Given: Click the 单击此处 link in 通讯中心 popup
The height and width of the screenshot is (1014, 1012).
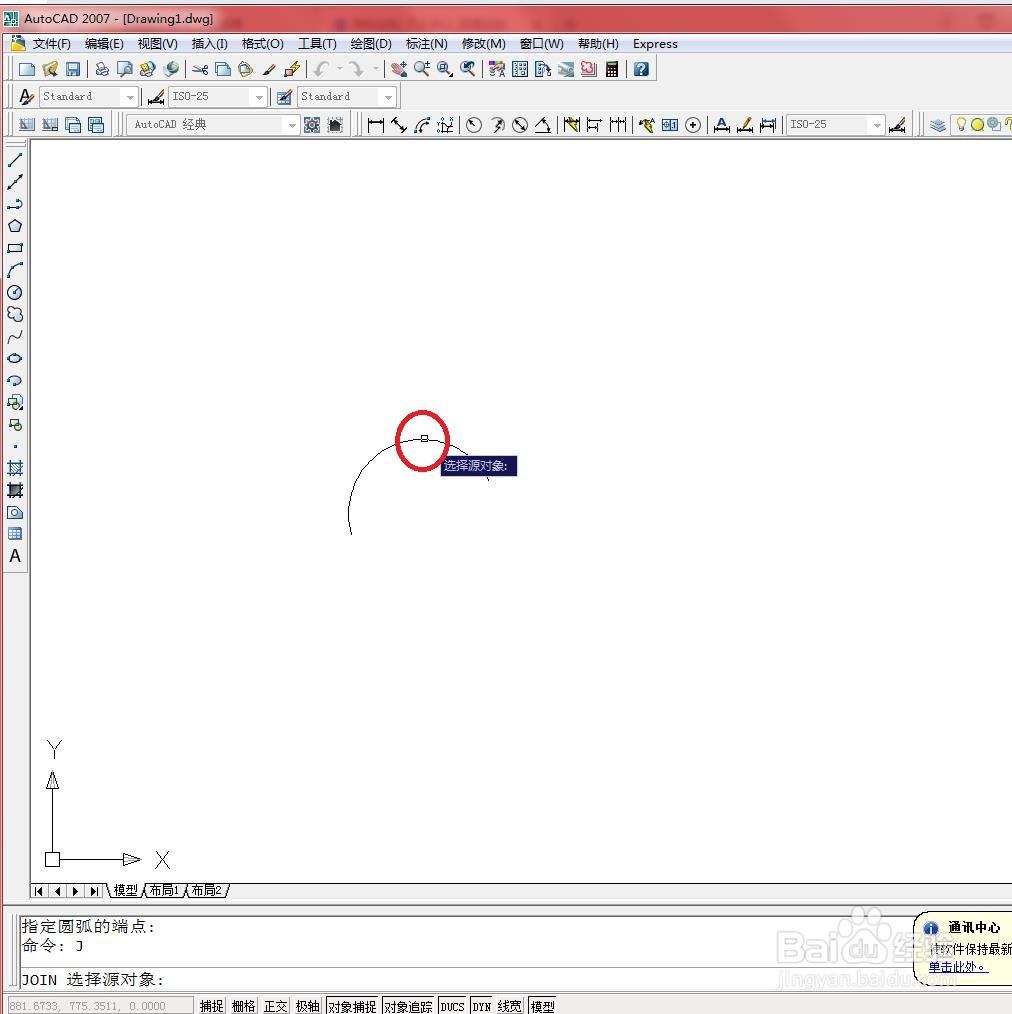Looking at the screenshot, I should (x=958, y=967).
